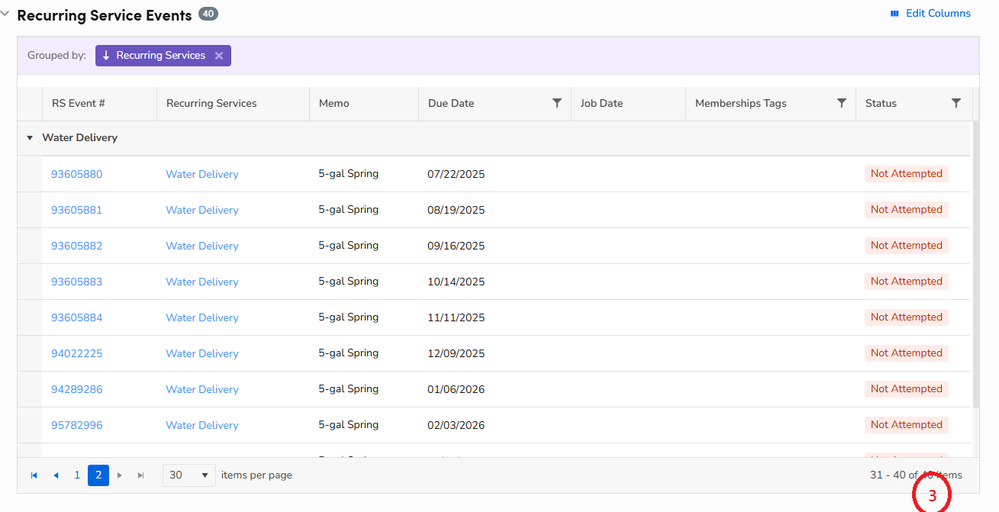The height and width of the screenshot is (512, 999).
Task: Collapse the Water Delivery group
Action: pyautogui.click(x=30, y=138)
